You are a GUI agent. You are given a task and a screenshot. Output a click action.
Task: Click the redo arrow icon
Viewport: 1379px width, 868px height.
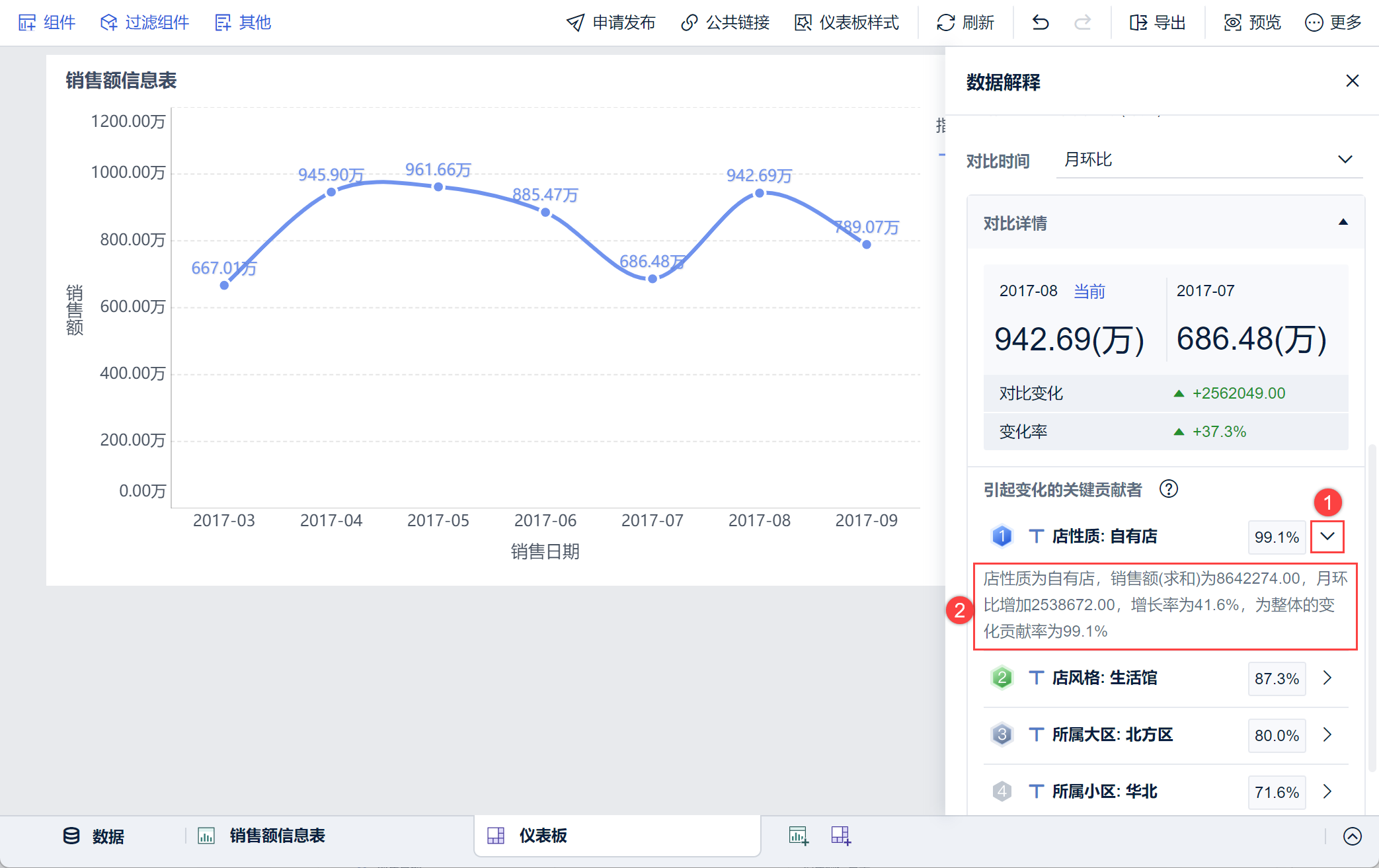coord(1082,22)
